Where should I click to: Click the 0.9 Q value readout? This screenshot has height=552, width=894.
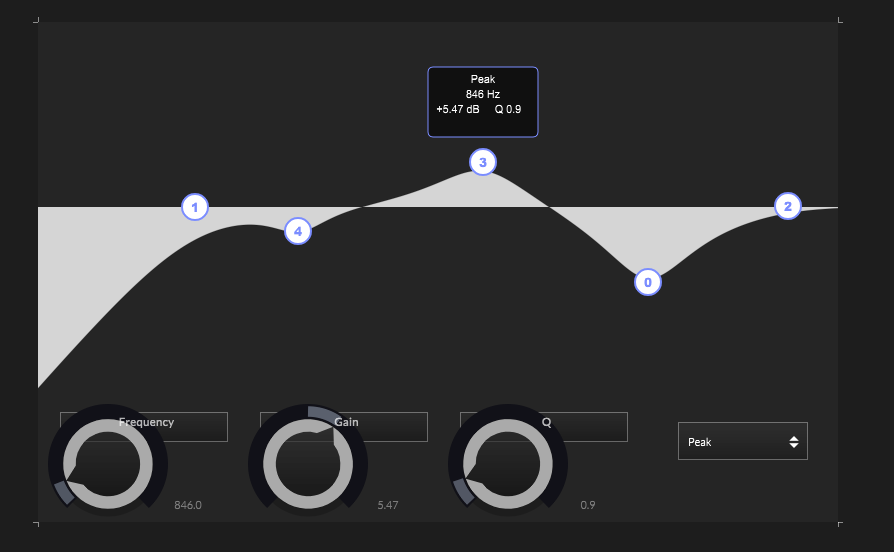tap(587, 505)
